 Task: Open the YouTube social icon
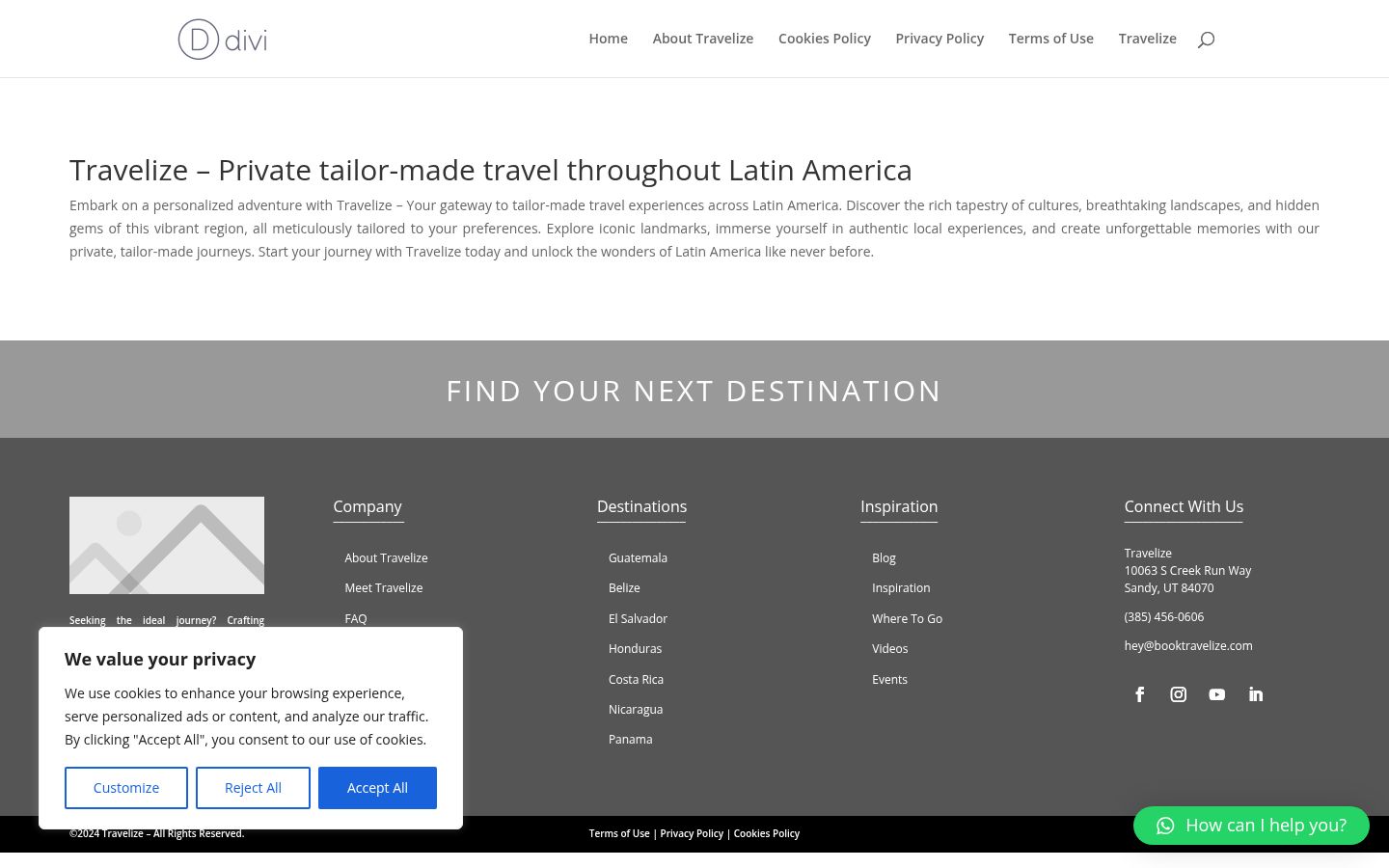tap(1217, 694)
